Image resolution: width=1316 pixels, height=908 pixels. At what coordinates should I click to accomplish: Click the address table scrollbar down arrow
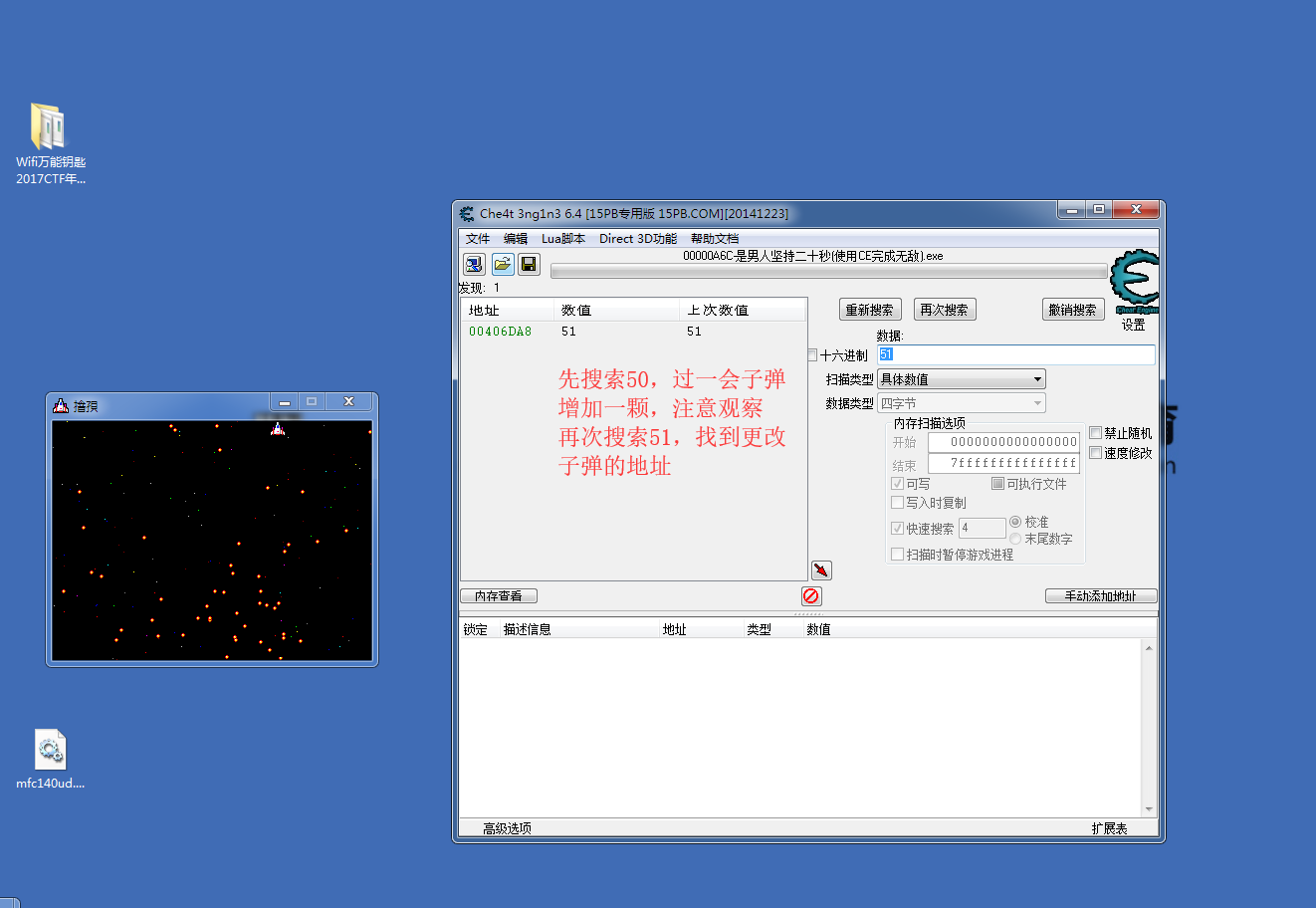click(1149, 809)
